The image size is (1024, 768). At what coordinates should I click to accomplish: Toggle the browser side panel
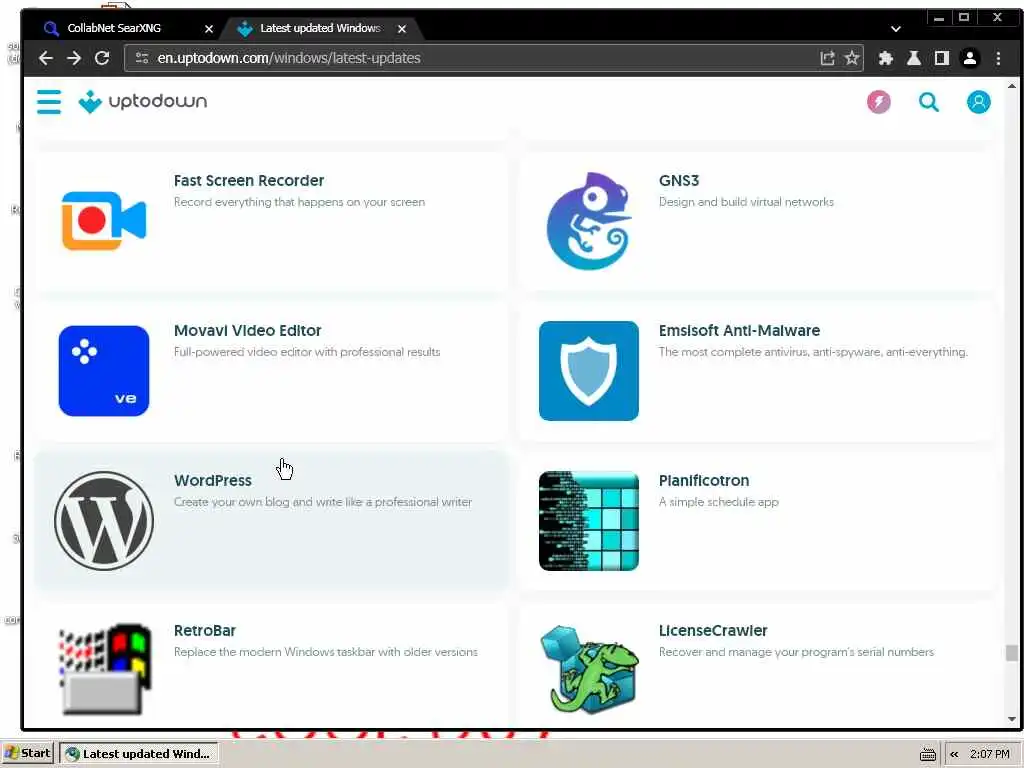[x=942, y=58]
